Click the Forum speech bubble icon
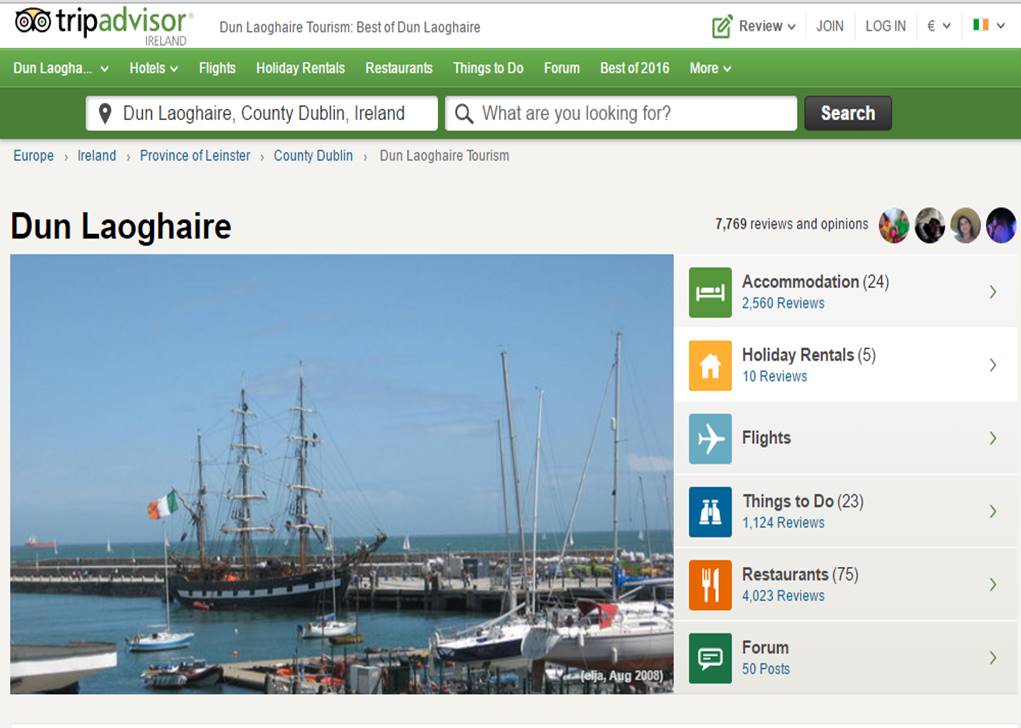This screenshot has height=728, width=1021. pyautogui.click(x=710, y=658)
